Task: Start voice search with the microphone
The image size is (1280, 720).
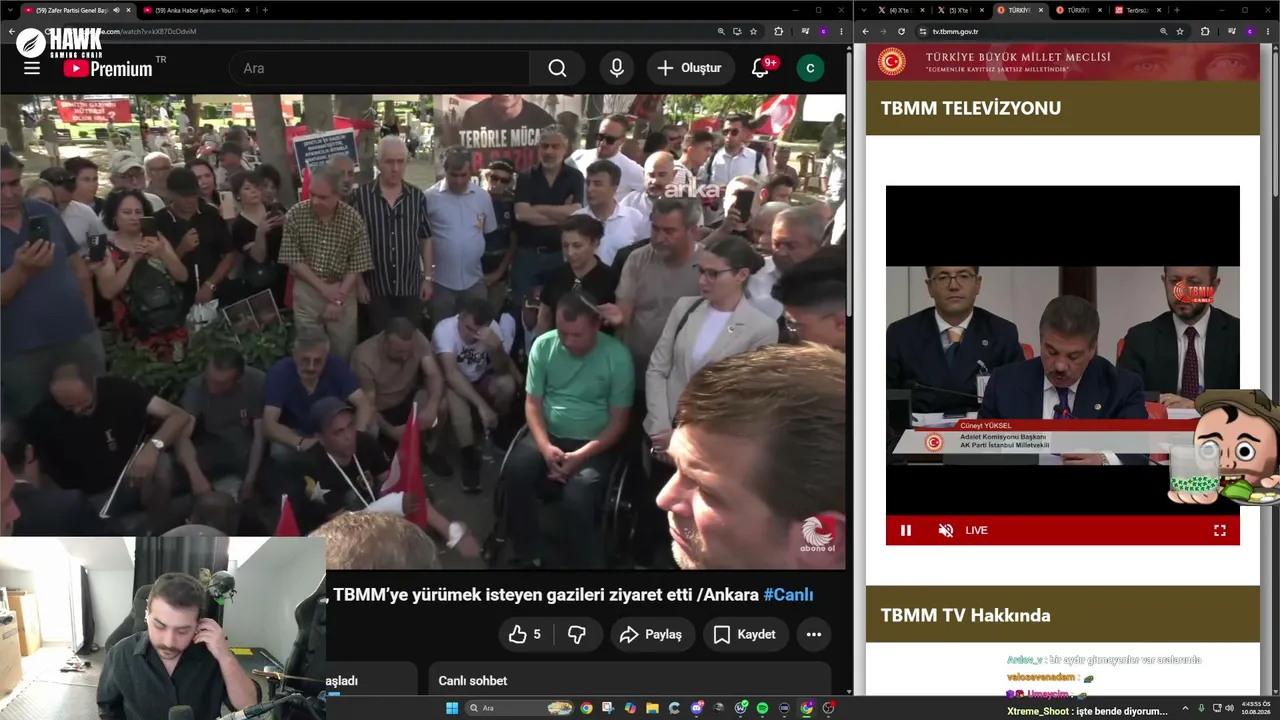Action: (x=617, y=68)
